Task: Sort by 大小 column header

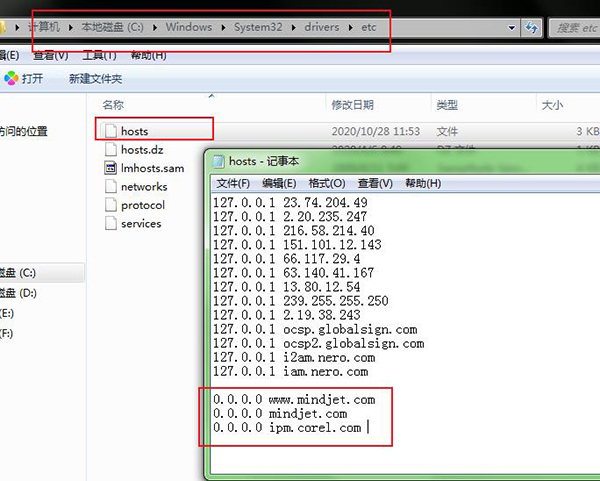Action: point(552,105)
